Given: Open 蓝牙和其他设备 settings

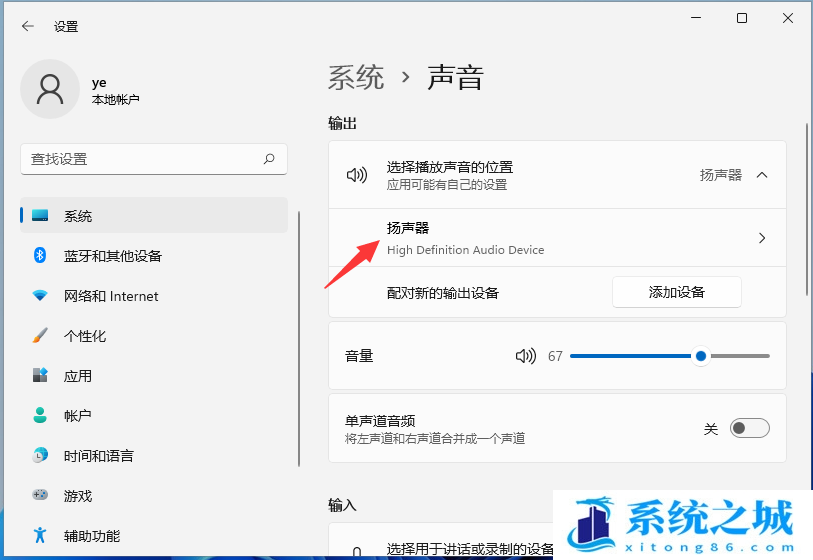Looking at the screenshot, I should point(154,256).
